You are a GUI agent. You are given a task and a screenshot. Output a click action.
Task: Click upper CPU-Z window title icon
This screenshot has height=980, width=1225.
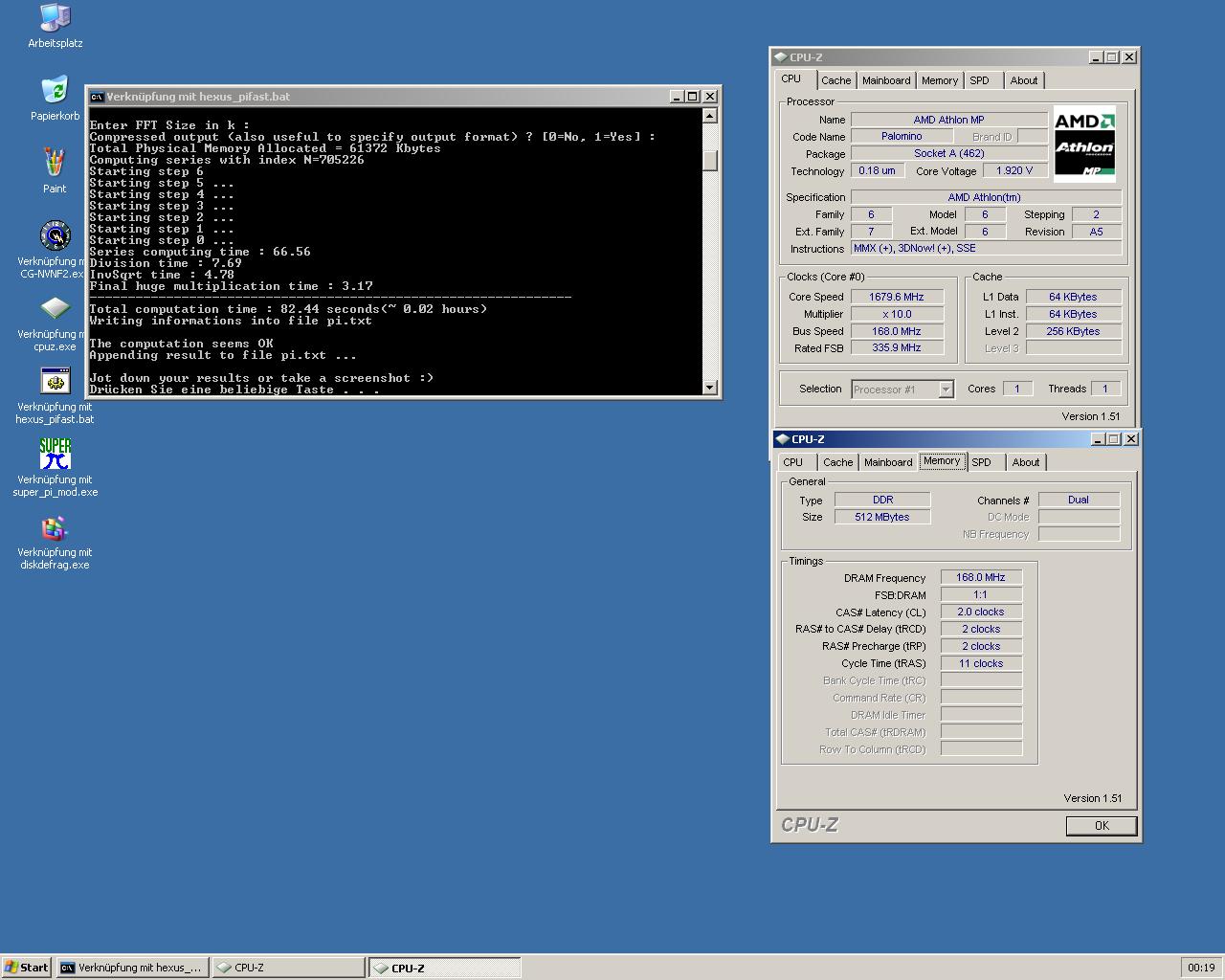tap(781, 57)
